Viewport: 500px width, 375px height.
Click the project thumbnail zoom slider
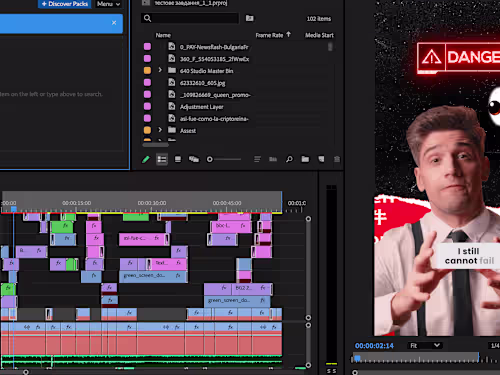[x=224, y=159]
